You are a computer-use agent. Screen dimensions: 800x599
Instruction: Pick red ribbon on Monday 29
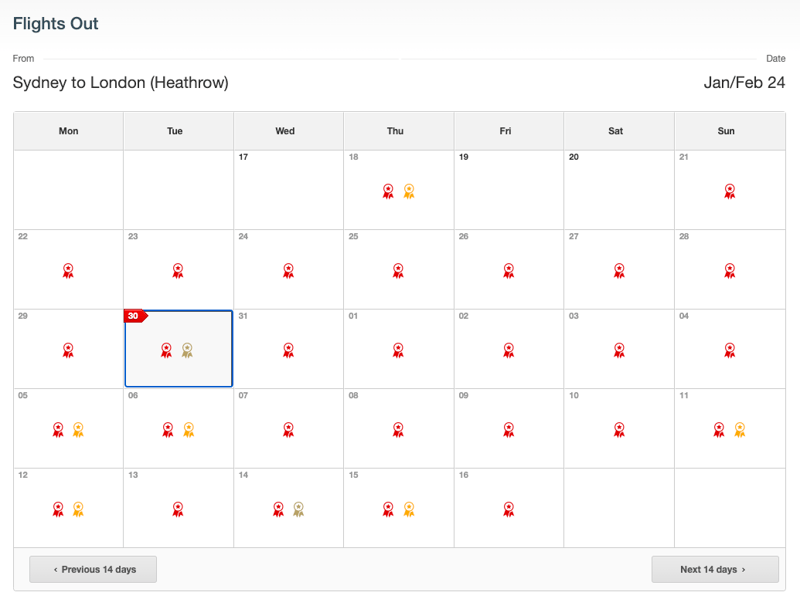pos(68,351)
